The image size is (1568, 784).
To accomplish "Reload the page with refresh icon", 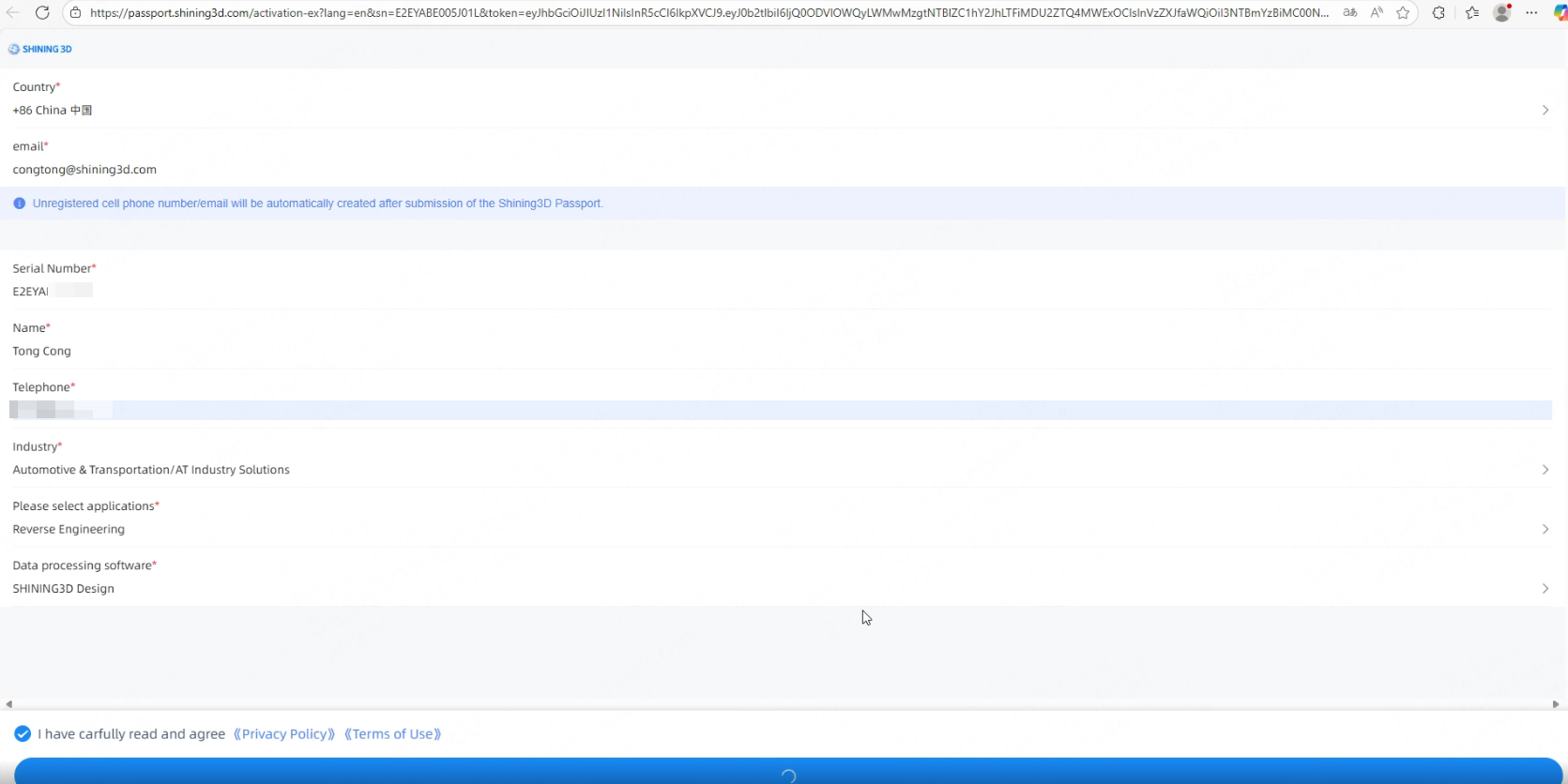I will pyautogui.click(x=42, y=13).
